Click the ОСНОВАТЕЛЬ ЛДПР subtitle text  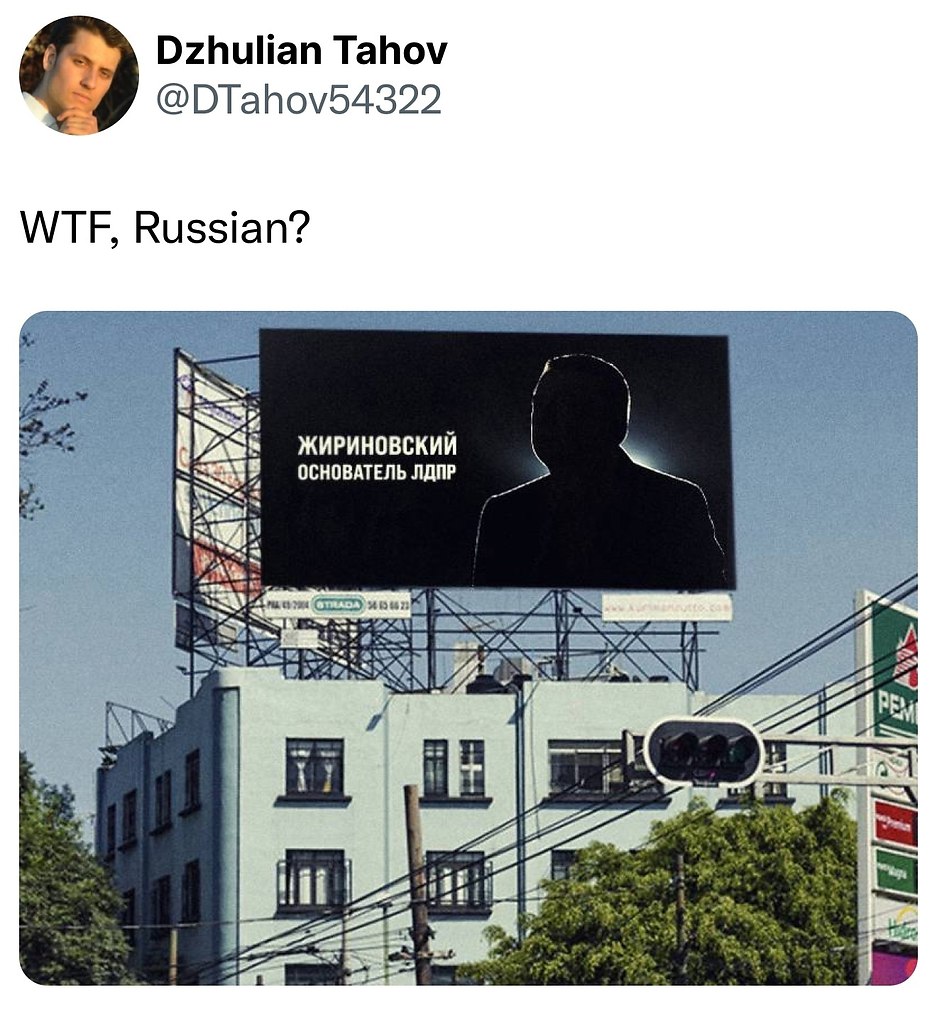(377, 472)
